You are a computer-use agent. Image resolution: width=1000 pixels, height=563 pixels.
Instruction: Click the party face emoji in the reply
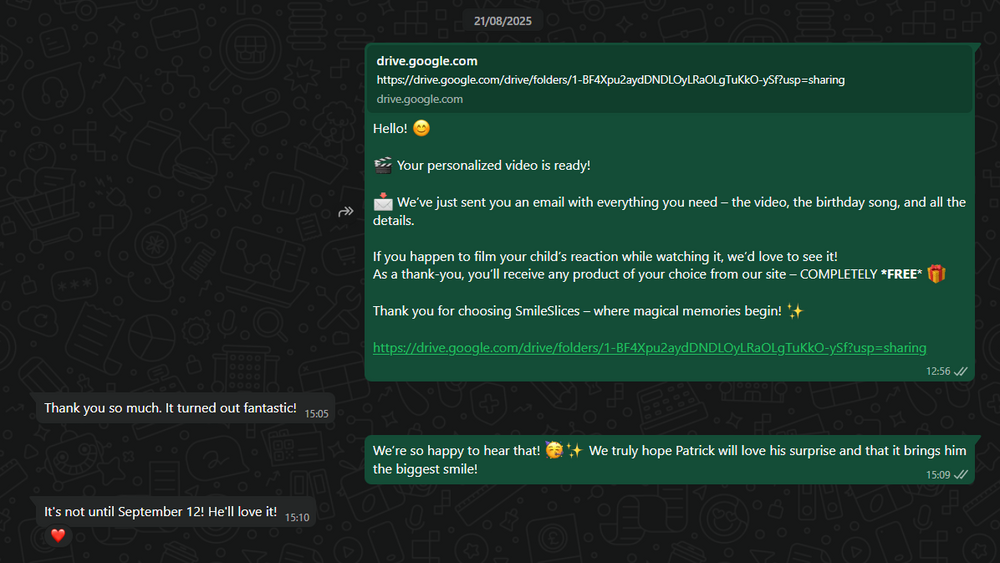tap(554, 451)
